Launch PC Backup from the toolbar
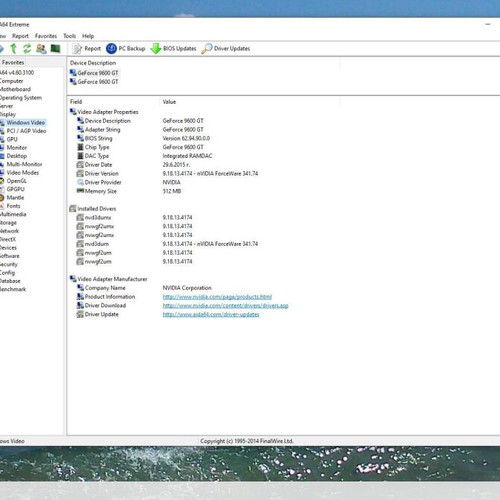Viewport: 500px width, 500px height. pos(126,49)
